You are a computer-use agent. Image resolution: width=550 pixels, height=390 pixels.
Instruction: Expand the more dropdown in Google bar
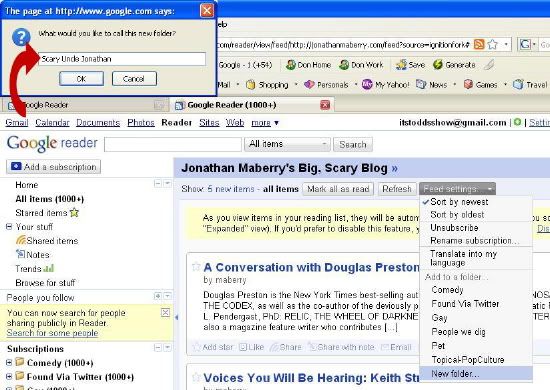265,123
